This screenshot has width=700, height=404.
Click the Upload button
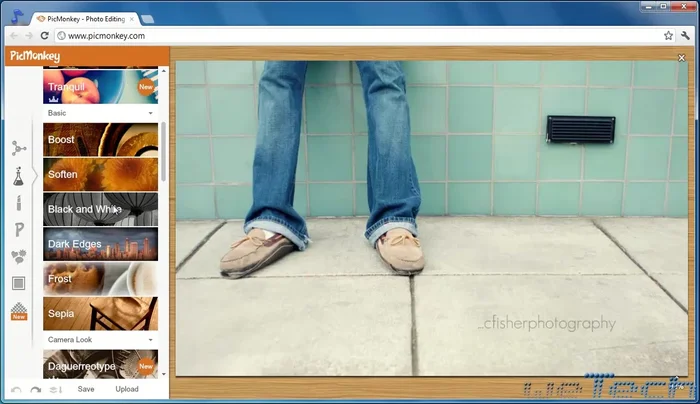127,390
